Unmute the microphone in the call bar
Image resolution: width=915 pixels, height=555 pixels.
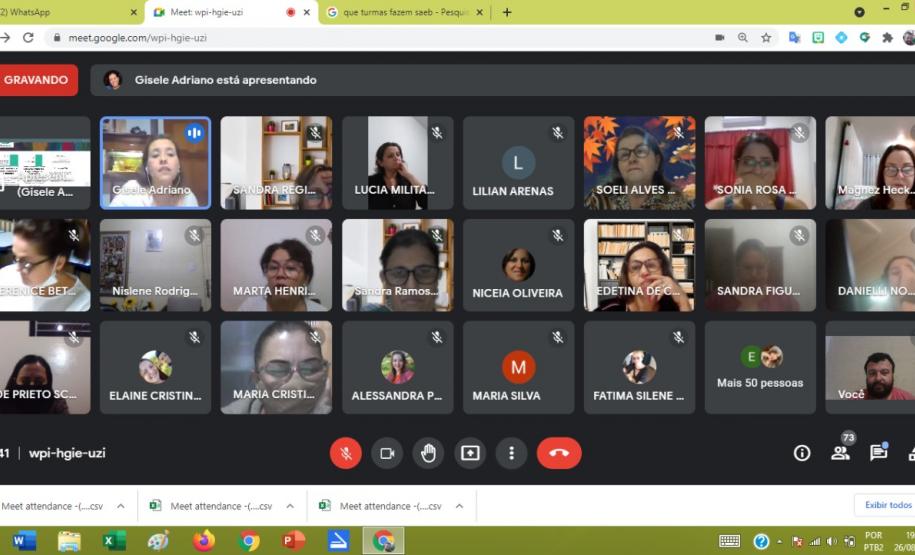[x=346, y=453]
